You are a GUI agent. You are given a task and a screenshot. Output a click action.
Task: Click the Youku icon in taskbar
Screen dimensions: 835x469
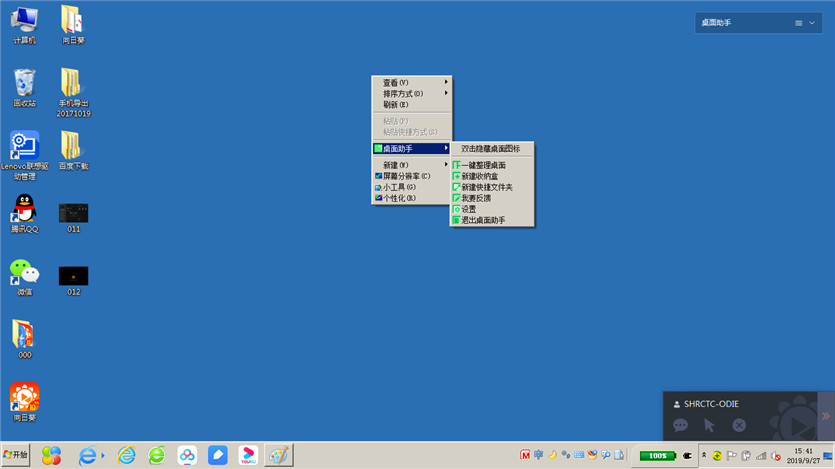pyautogui.click(x=249, y=455)
